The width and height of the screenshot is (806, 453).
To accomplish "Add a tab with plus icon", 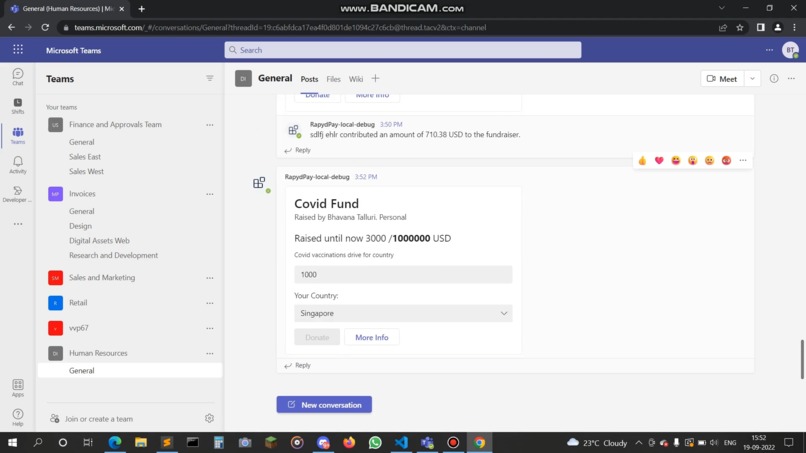I will (375, 79).
